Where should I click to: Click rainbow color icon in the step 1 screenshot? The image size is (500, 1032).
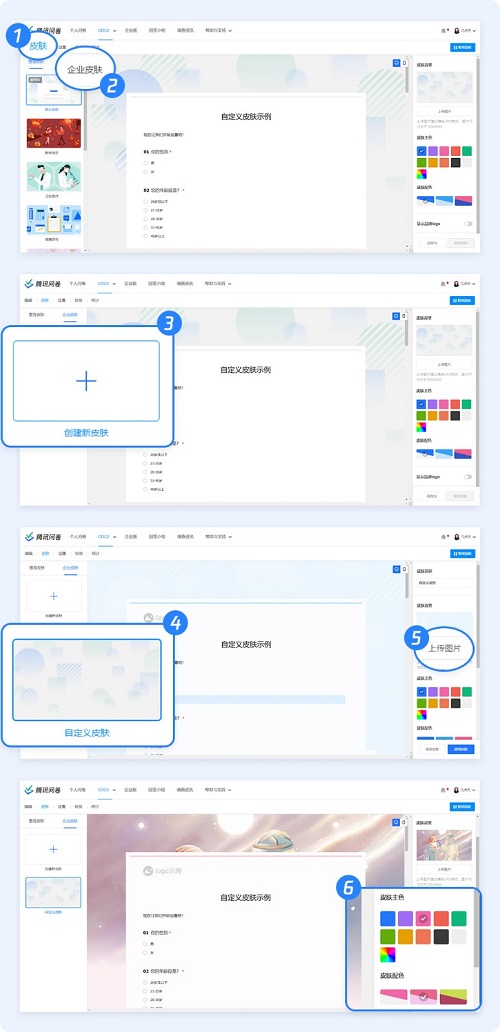click(422, 174)
